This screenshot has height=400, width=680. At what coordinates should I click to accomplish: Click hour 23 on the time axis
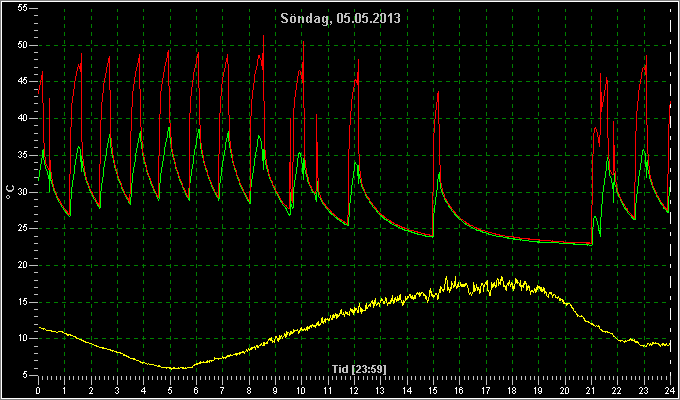(x=644, y=390)
